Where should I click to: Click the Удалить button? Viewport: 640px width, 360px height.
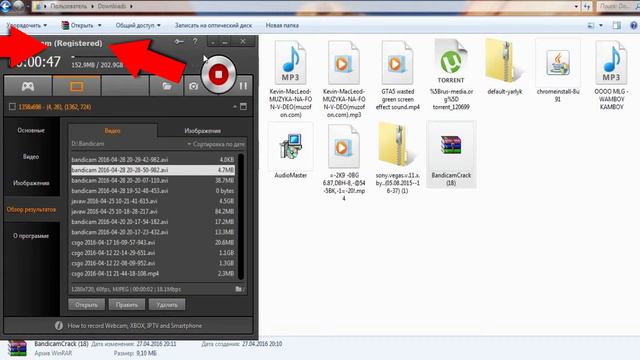[x=167, y=304]
